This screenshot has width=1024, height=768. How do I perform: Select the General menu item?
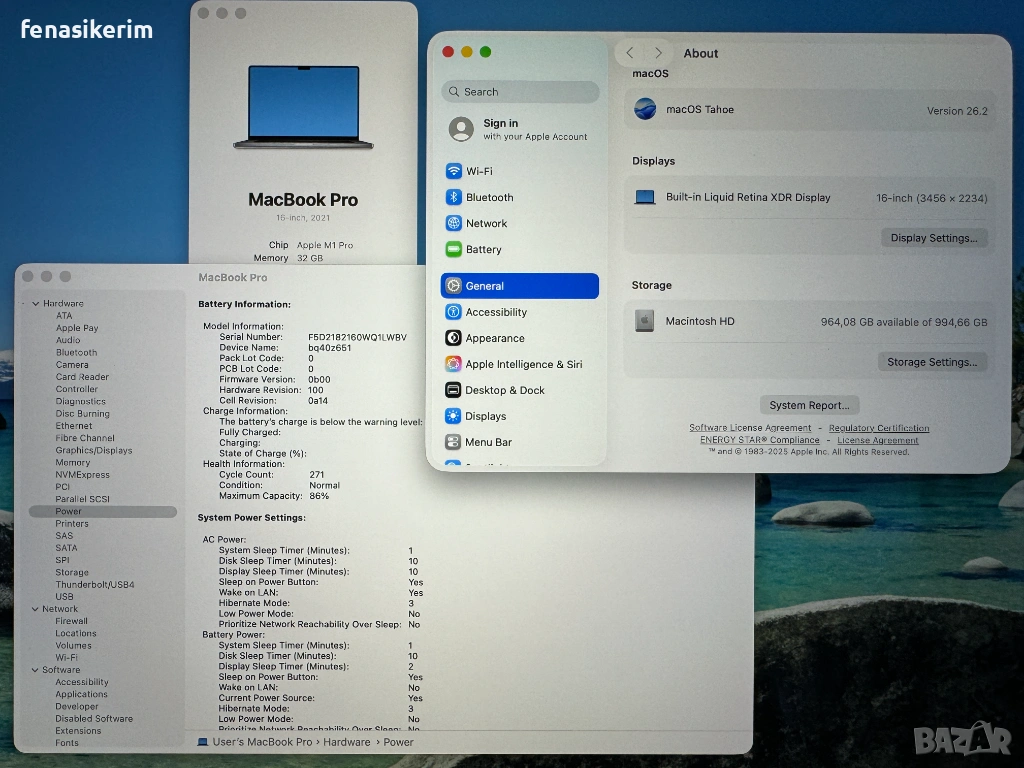(519, 286)
